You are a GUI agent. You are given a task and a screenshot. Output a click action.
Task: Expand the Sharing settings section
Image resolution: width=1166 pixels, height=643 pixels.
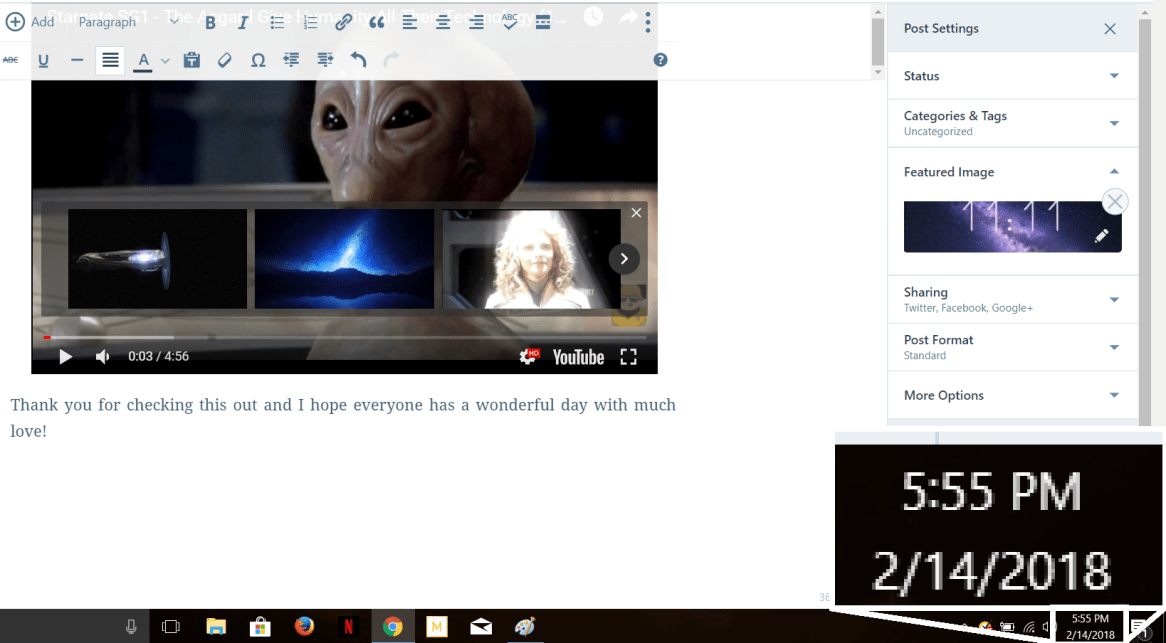pos(1012,300)
